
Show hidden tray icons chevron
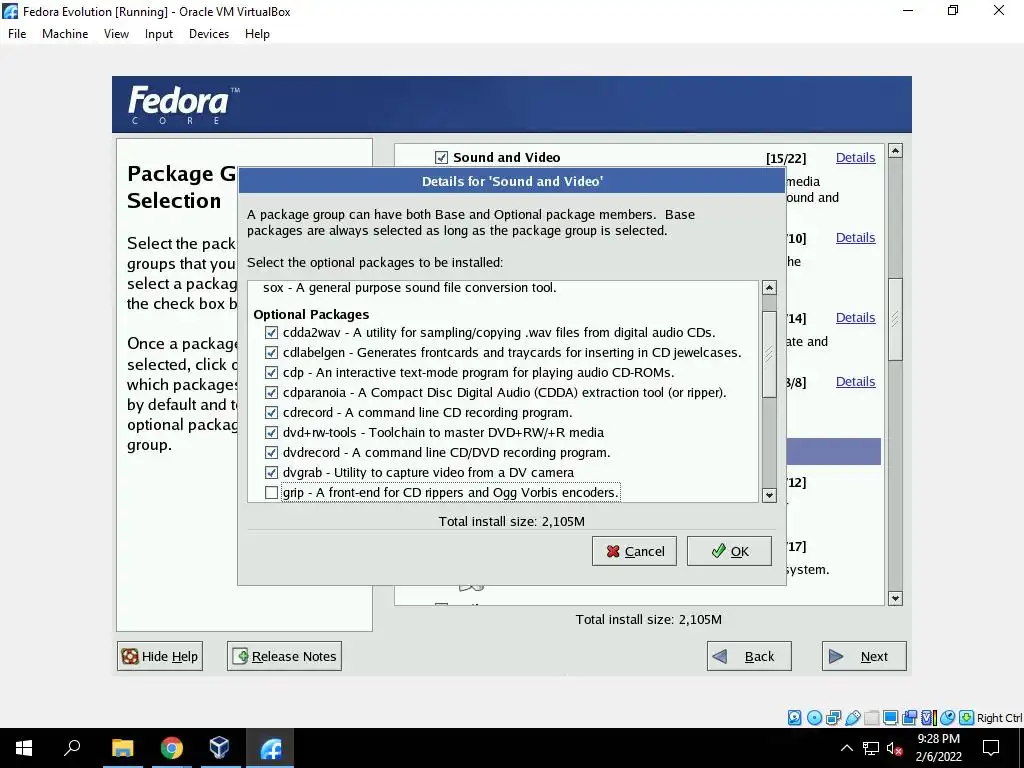pos(846,748)
